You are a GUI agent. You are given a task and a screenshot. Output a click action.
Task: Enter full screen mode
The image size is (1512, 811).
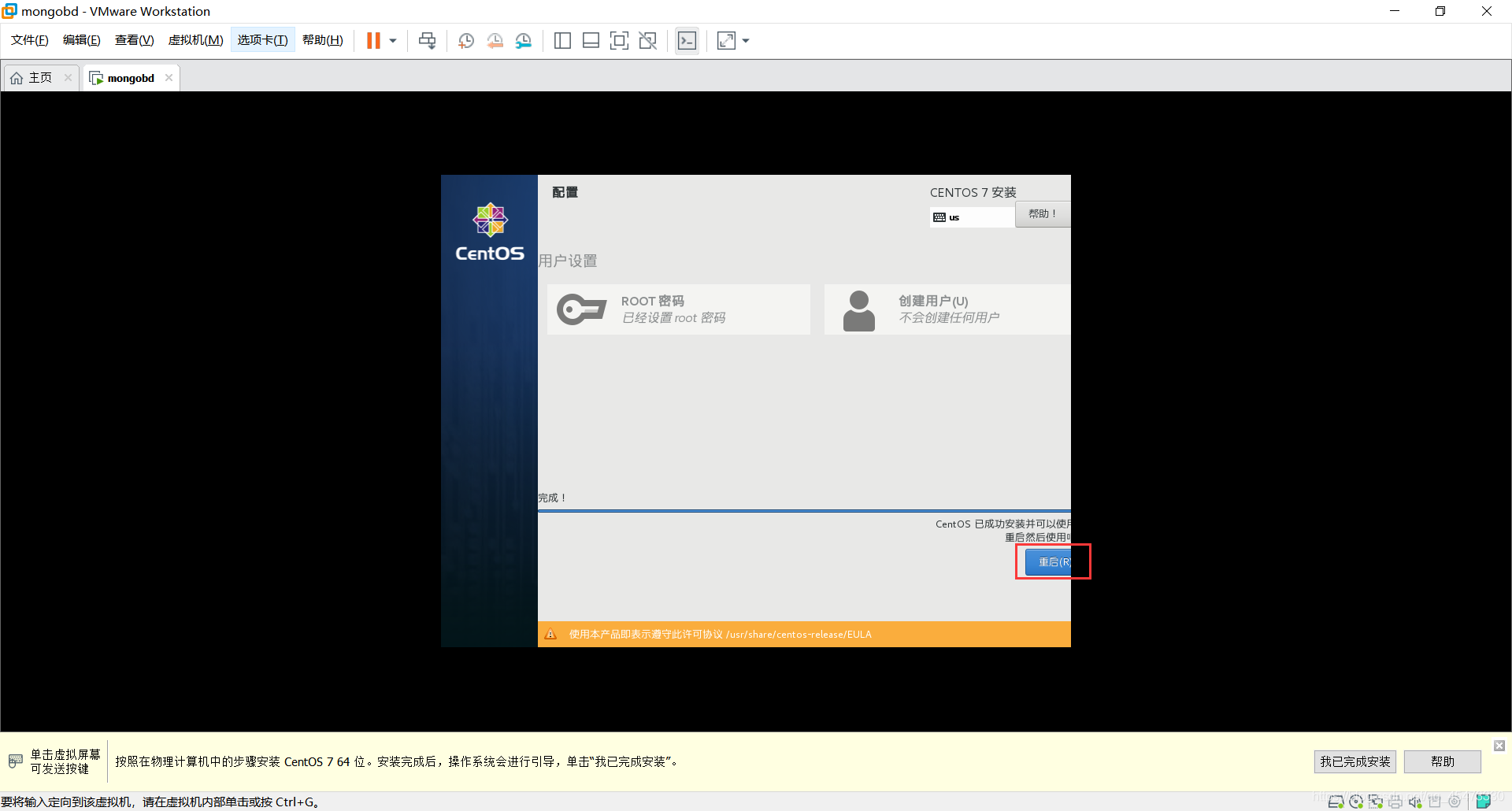point(619,41)
